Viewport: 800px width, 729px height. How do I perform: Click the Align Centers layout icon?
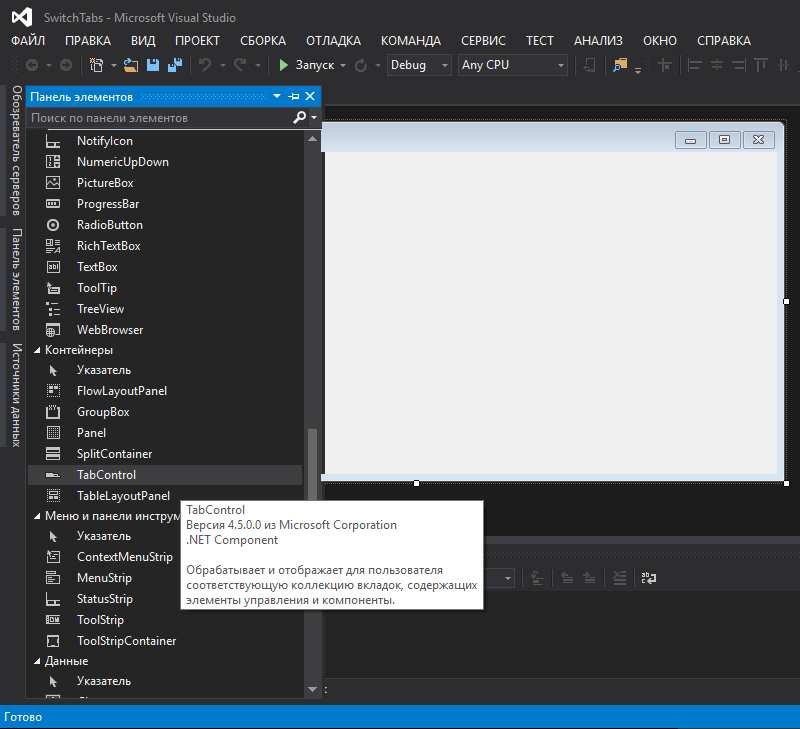pyautogui.click(x=717, y=65)
